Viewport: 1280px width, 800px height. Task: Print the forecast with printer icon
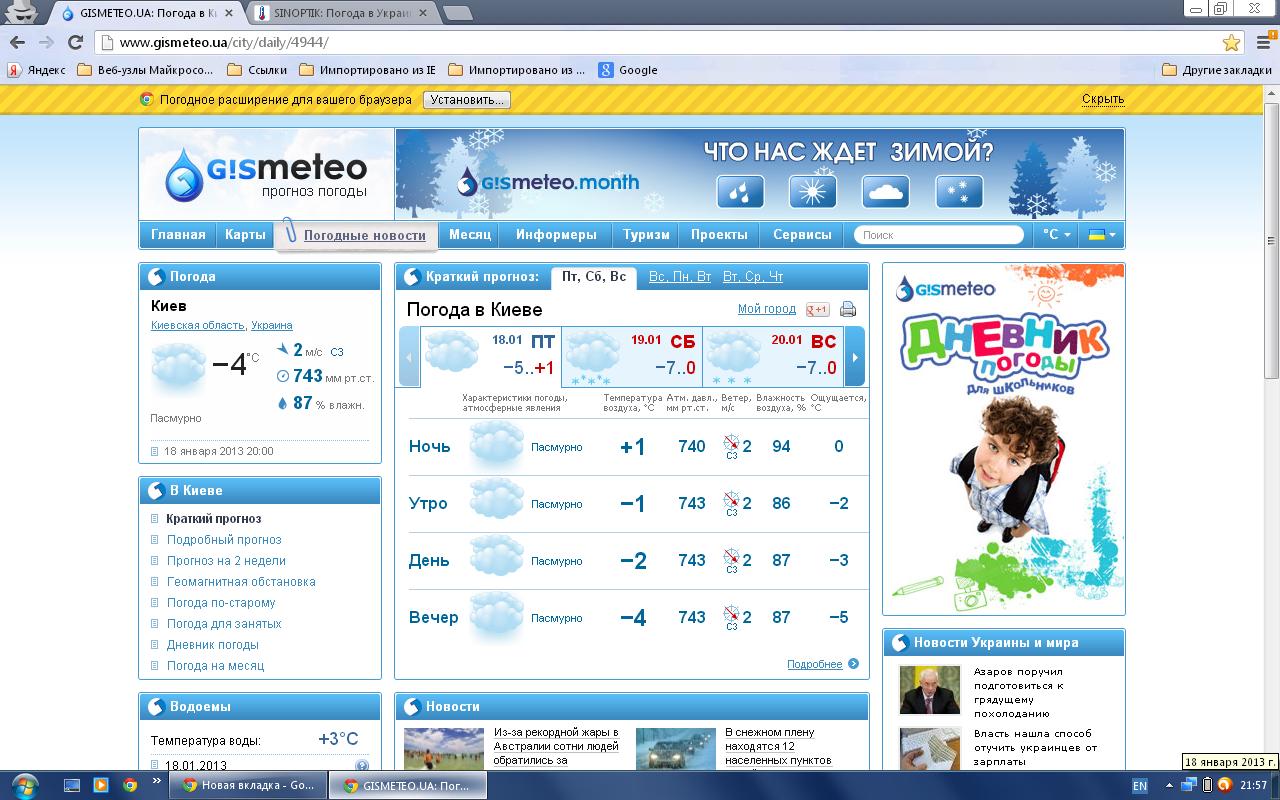click(x=848, y=309)
